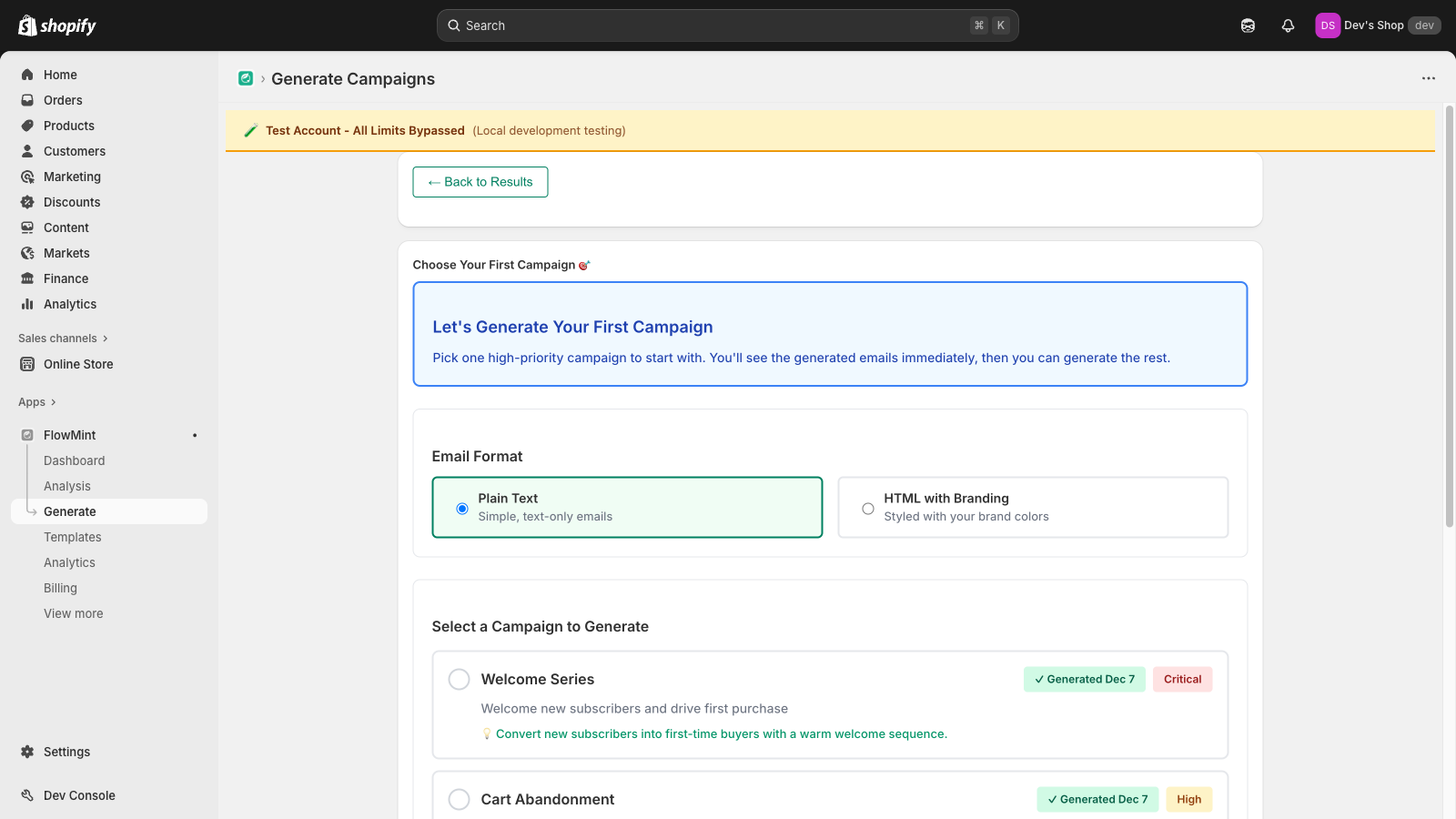The image size is (1456, 819).
Task: Click the Discounts icon in sidebar
Action: pyautogui.click(x=27, y=202)
